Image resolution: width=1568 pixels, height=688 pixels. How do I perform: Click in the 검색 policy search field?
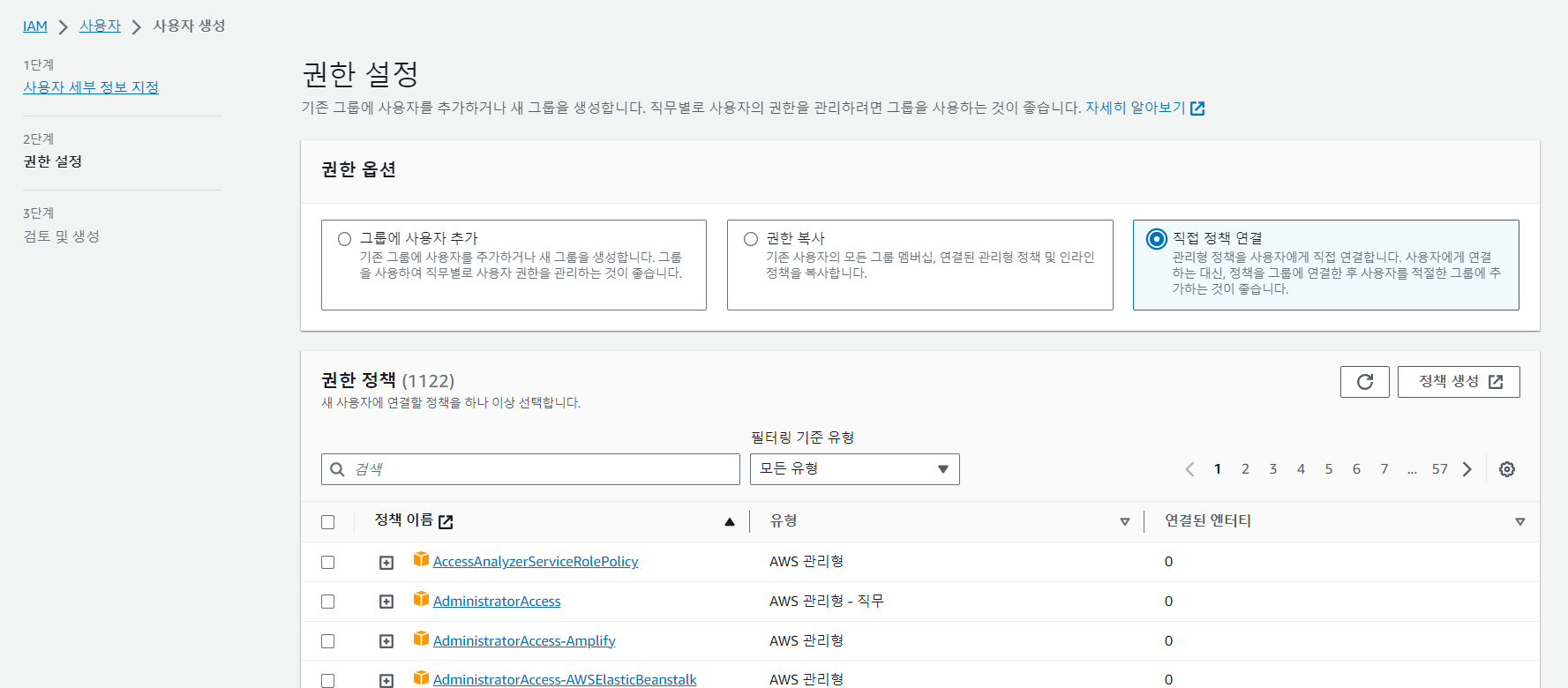tap(530, 469)
